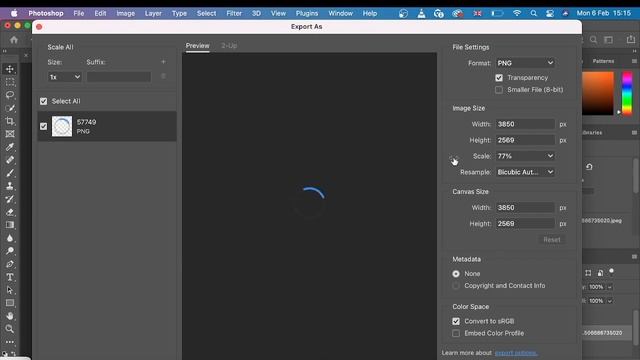Select the Rectangular Marquee tool
640x360 pixels.
click(x=10, y=82)
